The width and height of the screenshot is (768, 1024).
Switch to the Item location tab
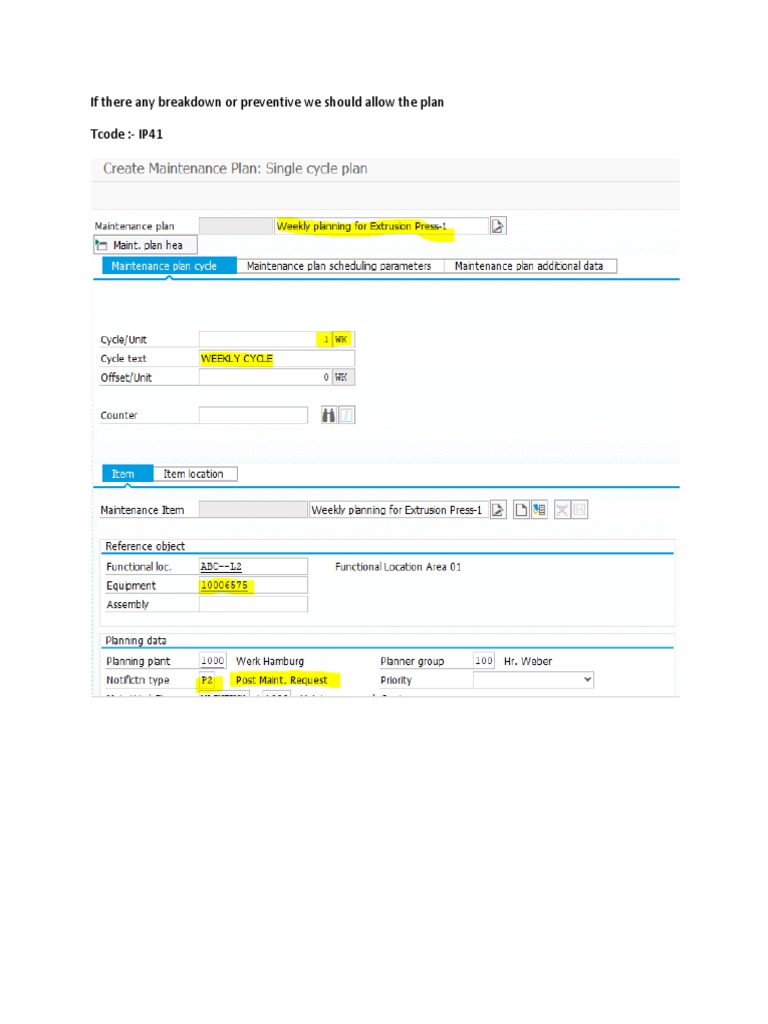tap(195, 473)
